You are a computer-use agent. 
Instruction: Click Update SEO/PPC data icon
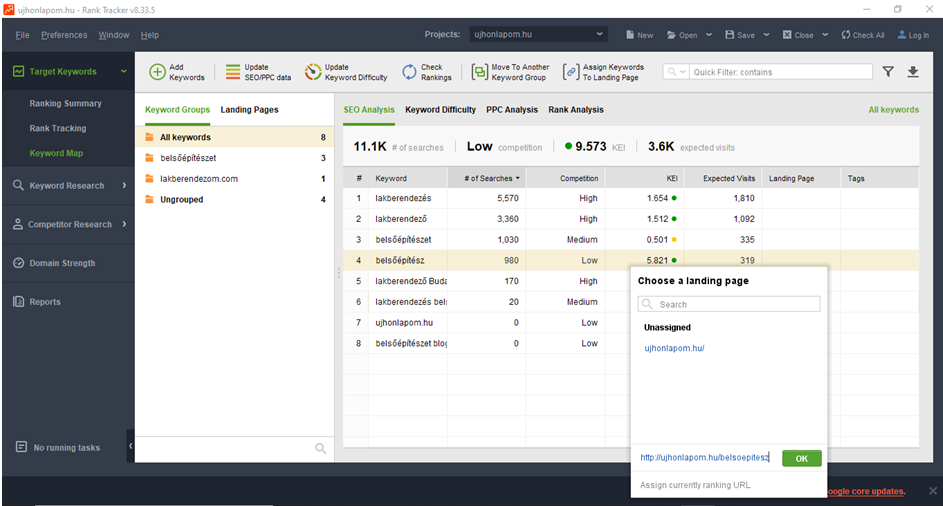(x=233, y=72)
